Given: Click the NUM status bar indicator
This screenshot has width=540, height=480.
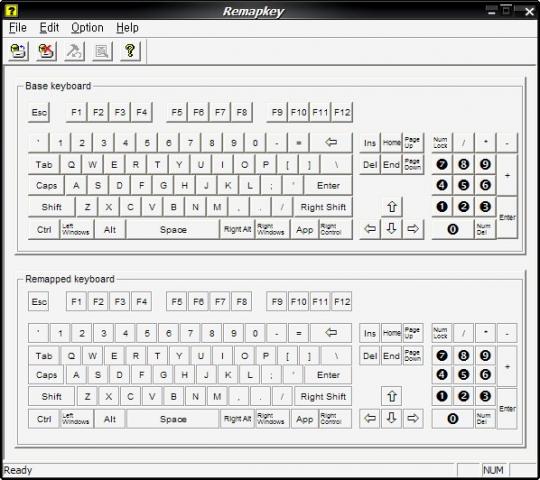Looking at the screenshot, I should point(493,470).
